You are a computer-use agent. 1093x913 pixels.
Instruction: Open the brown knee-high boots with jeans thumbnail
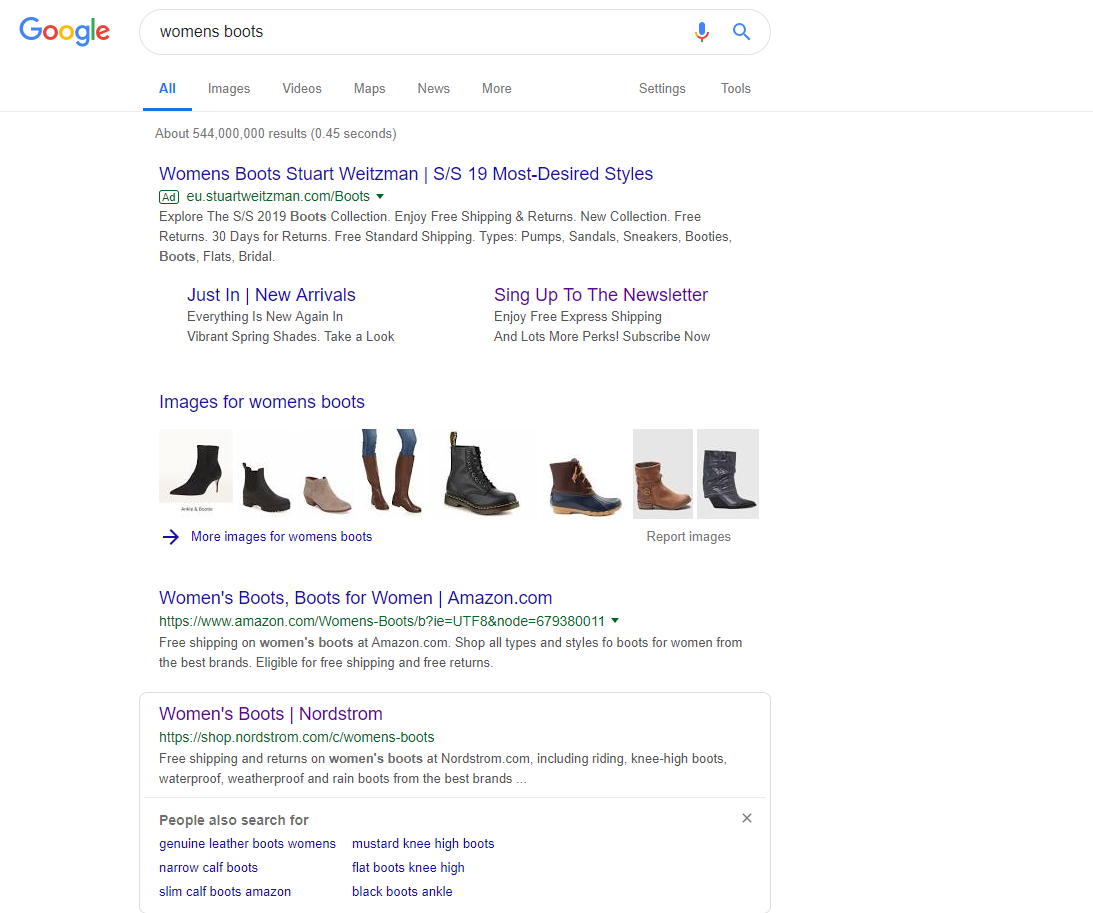[x=392, y=472]
